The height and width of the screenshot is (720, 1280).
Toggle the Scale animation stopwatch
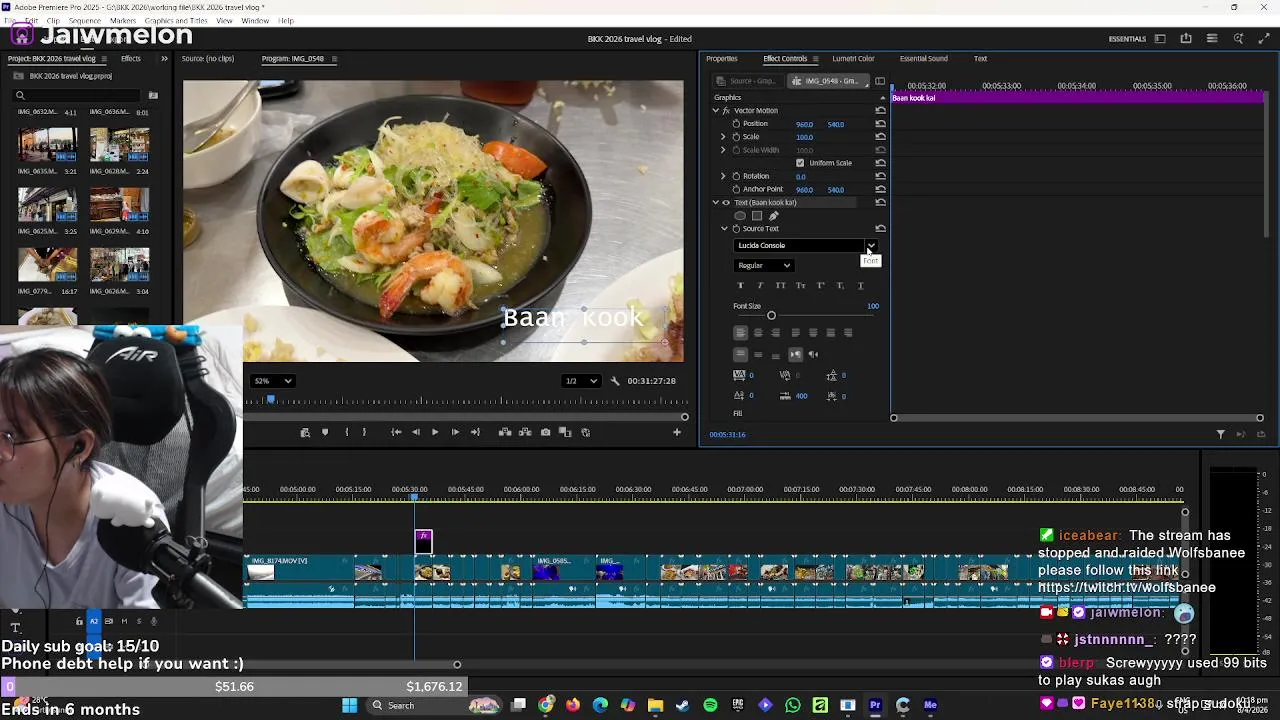pyautogui.click(x=736, y=137)
